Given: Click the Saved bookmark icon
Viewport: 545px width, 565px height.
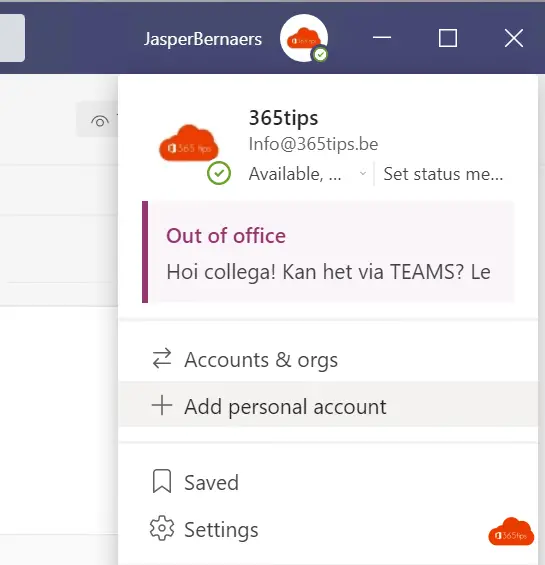Looking at the screenshot, I should tap(162, 481).
